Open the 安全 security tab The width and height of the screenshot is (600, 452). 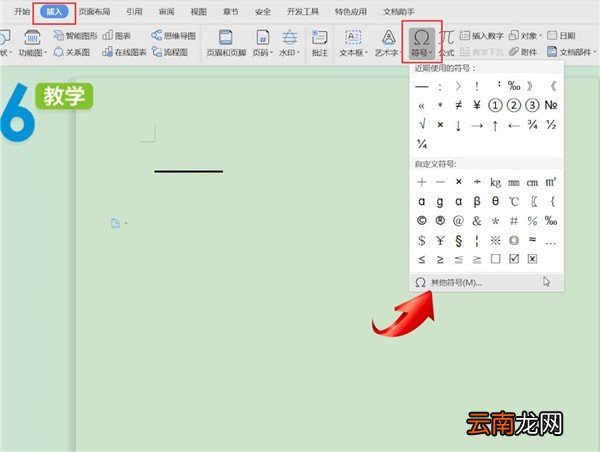(x=263, y=11)
